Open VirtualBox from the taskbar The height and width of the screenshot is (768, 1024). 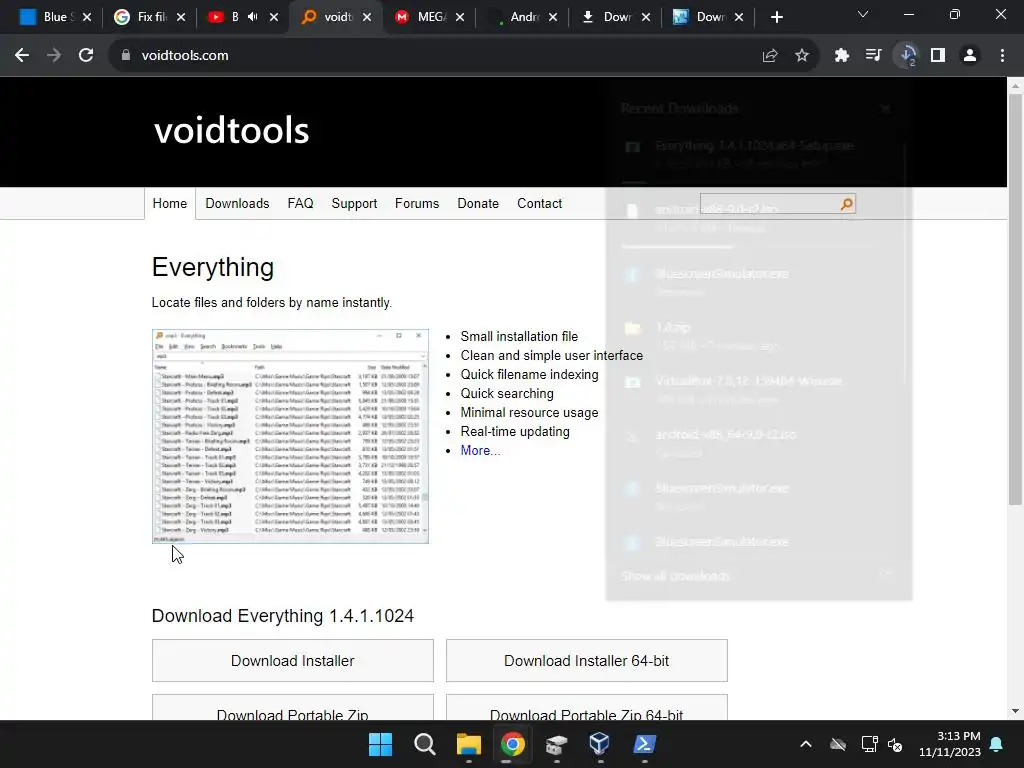[599, 744]
